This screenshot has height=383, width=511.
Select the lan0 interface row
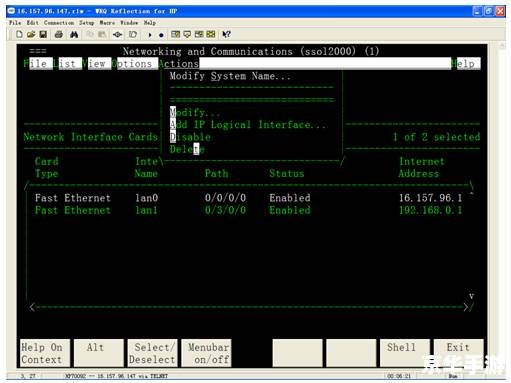click(248, 198)
